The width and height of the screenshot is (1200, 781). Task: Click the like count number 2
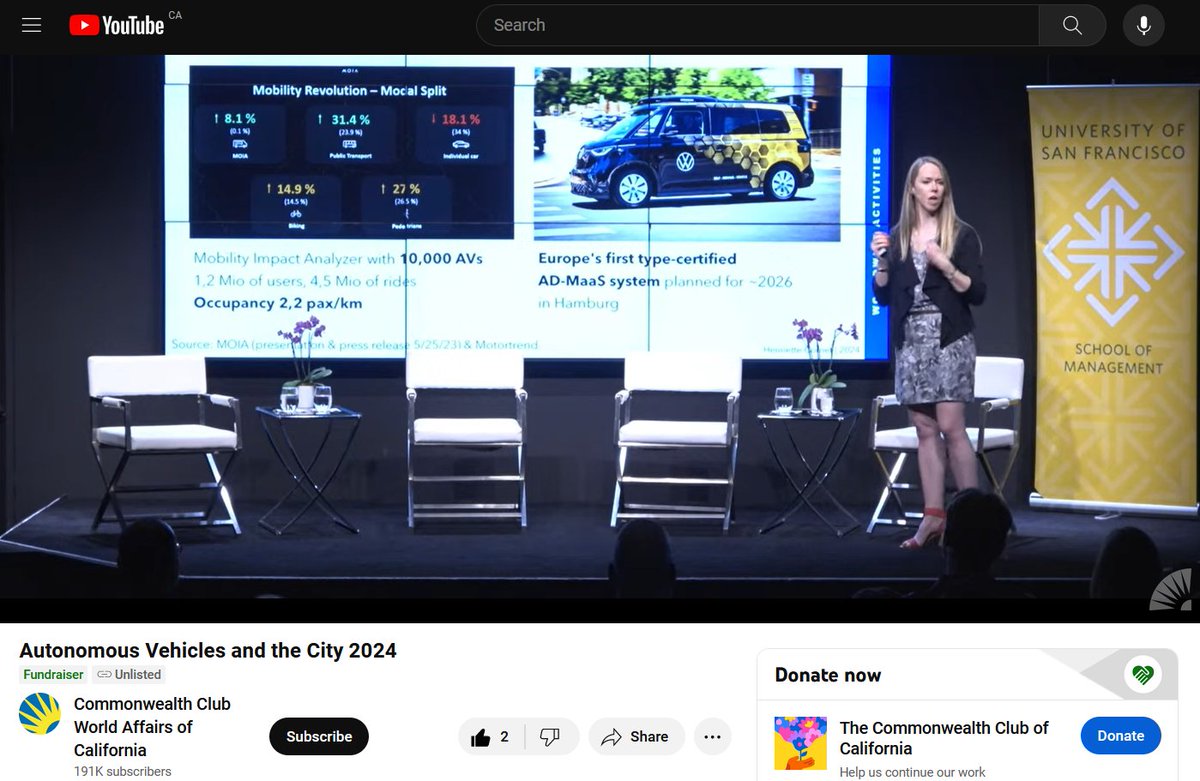tap(504, 737)
